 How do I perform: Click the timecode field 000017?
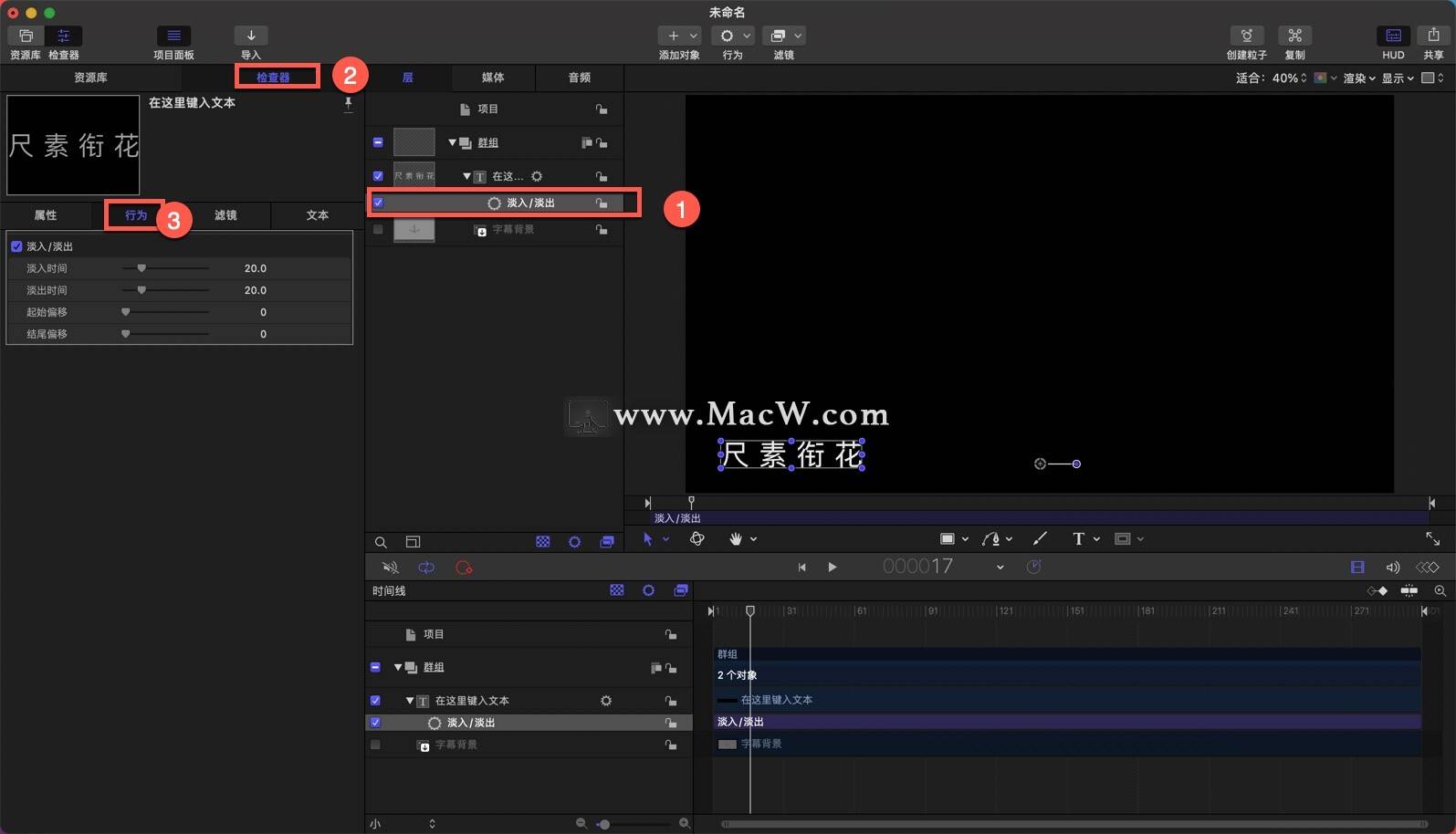point(917,567)
